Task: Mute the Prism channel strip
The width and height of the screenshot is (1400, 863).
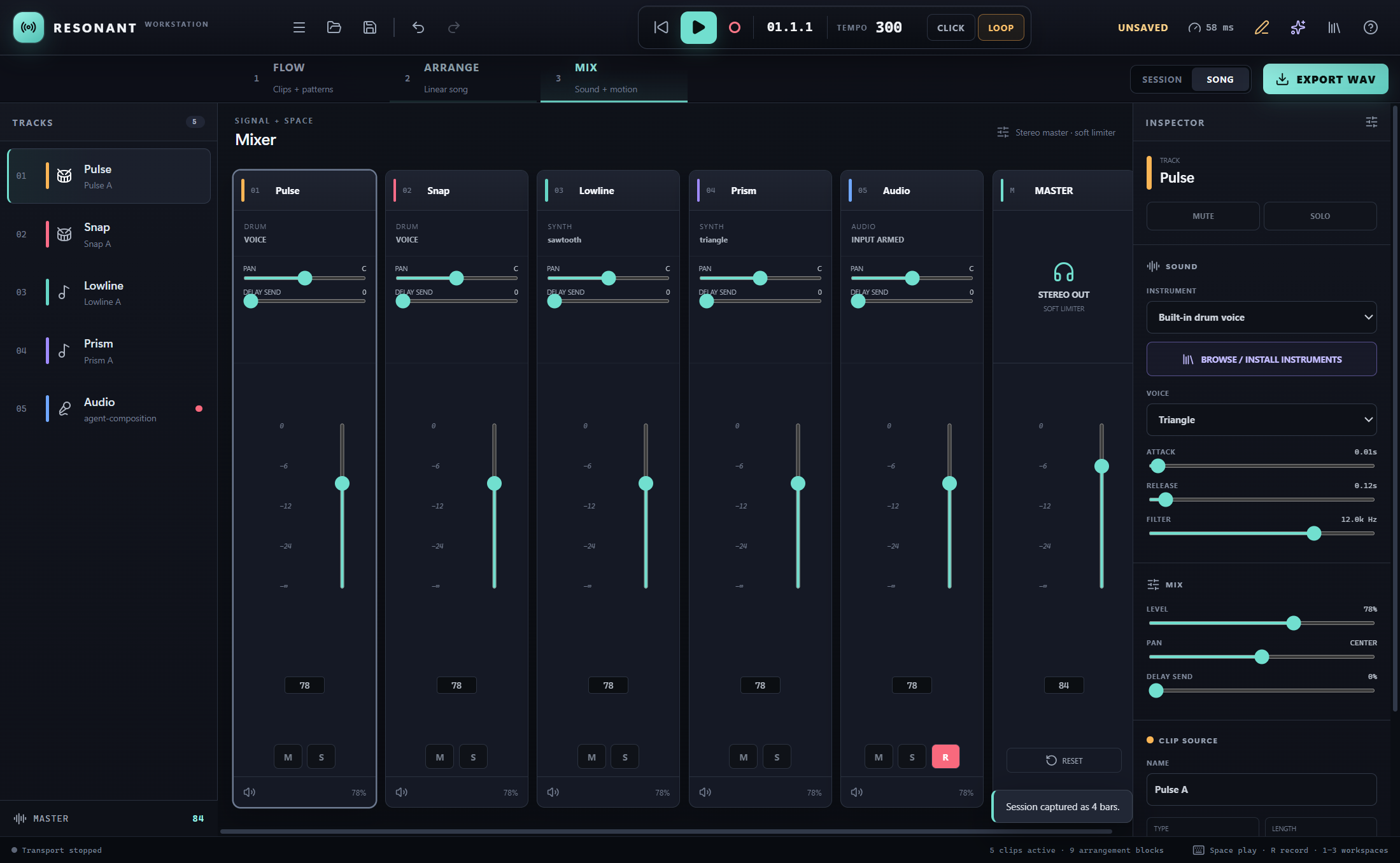Action: pos(744,757)
